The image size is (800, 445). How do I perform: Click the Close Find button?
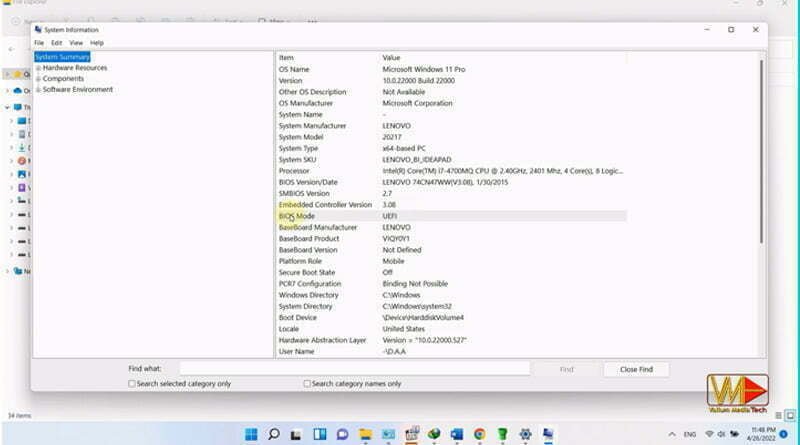(x=636, y=369)
